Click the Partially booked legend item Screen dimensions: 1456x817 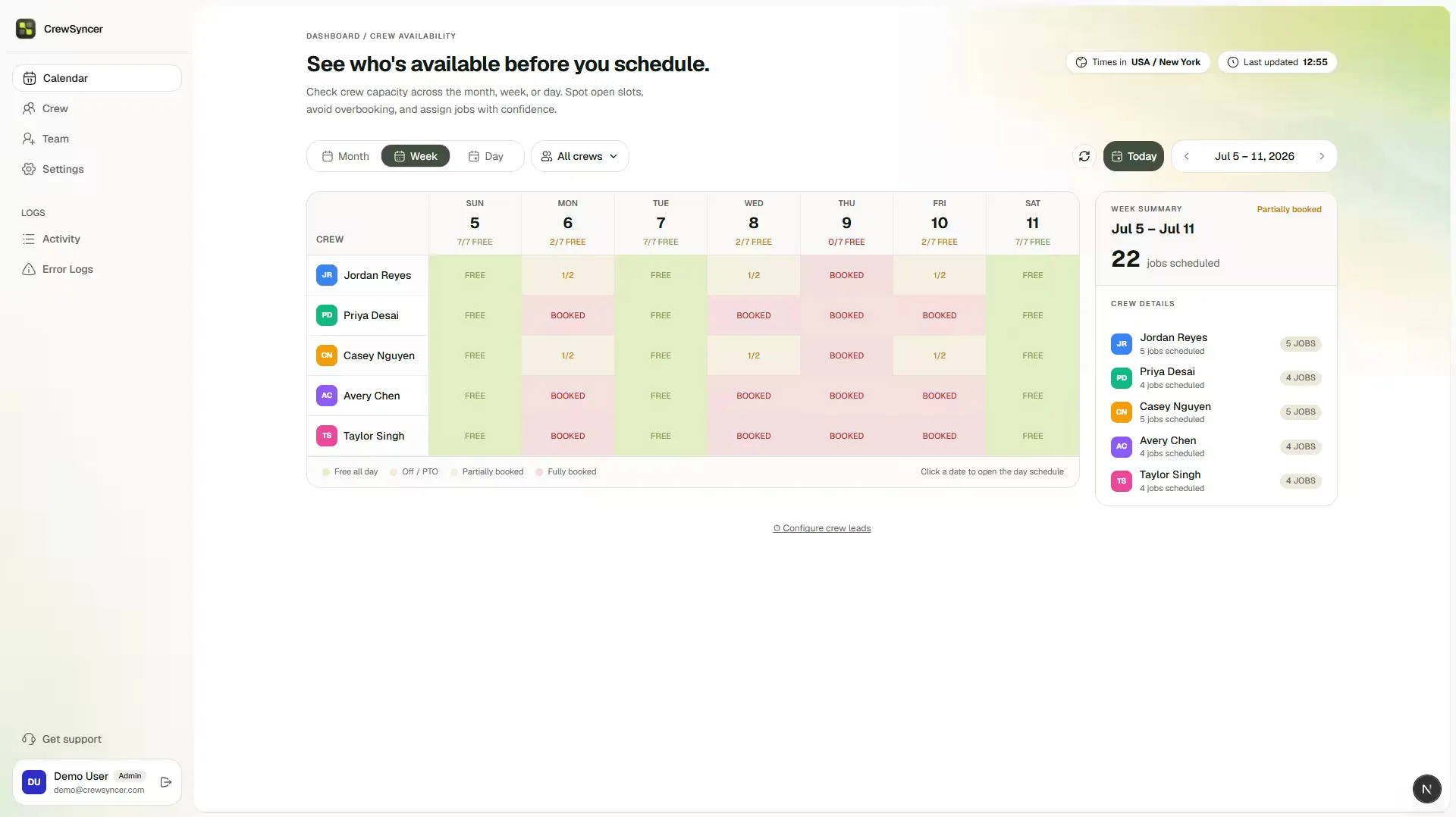coord(487,471)
